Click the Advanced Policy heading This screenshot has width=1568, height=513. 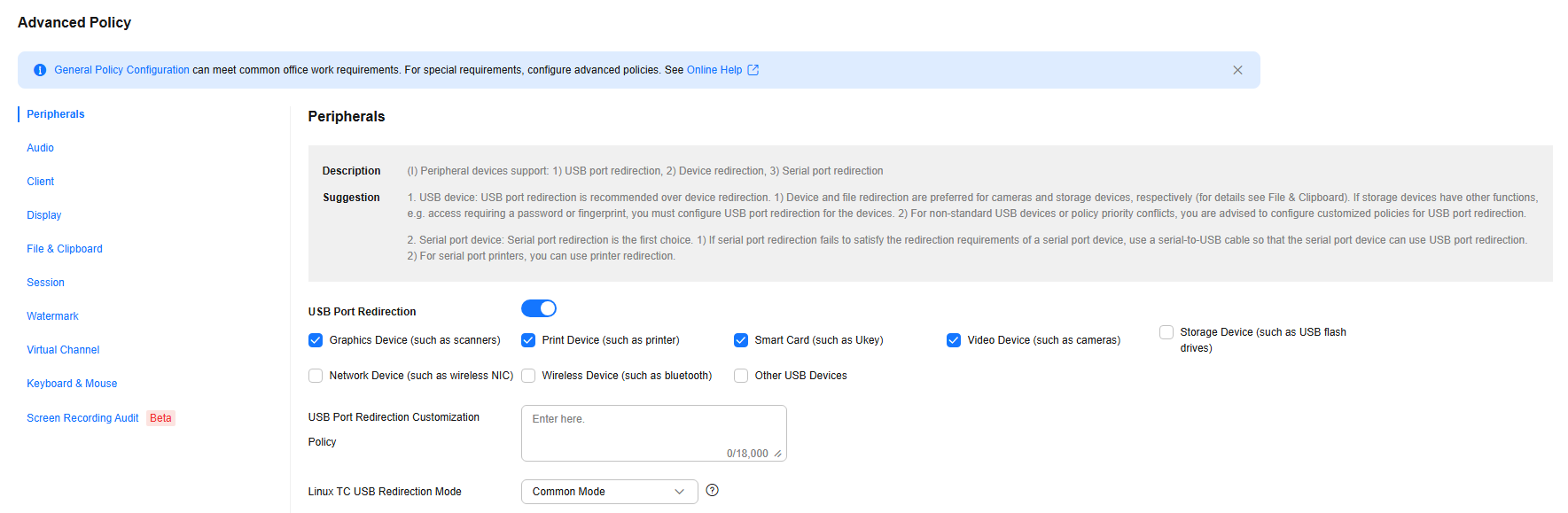74,22
